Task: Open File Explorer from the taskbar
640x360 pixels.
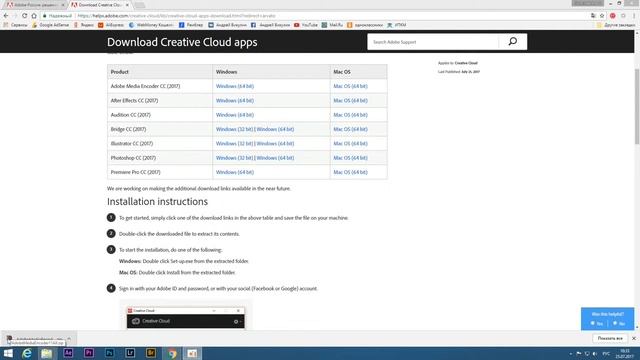Action: click(47, 353)
